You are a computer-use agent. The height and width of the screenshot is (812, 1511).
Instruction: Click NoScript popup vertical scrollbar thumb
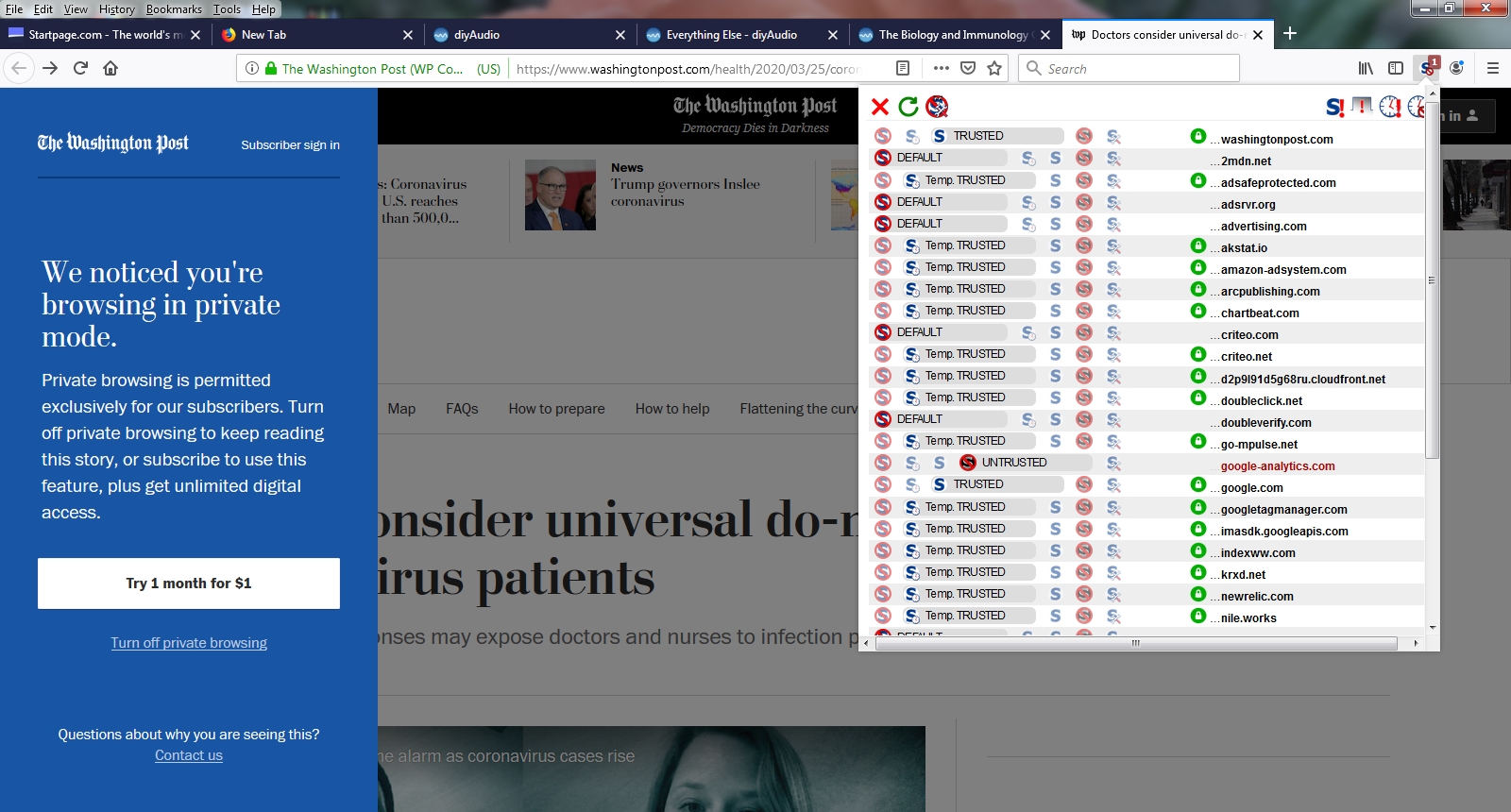pos(1432,279)
